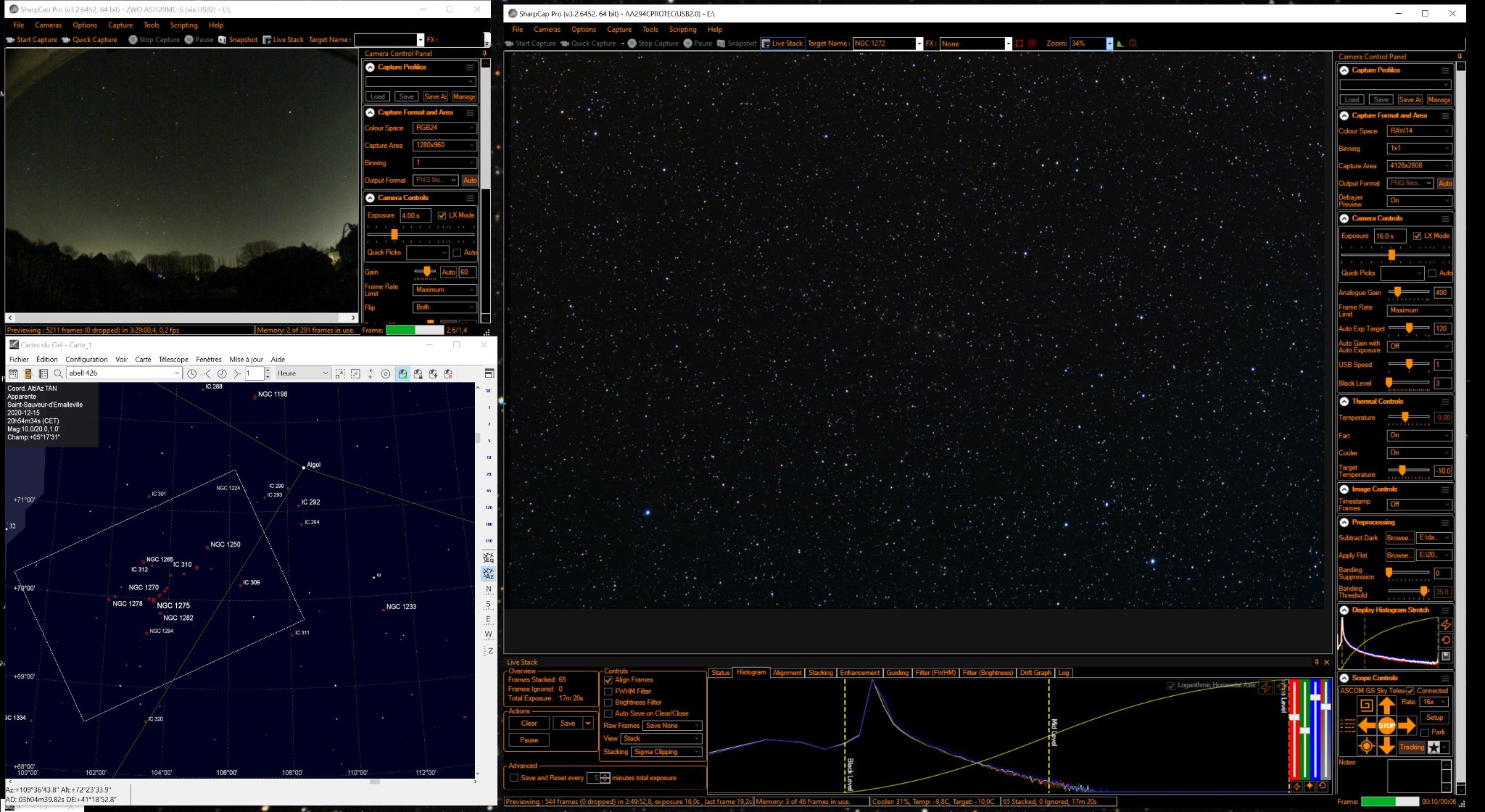Viewport: 1485px width, 812px height.
Task: Click the step time forward arrow in Cartes du Ciel
Action: click(x=236, y=373)
